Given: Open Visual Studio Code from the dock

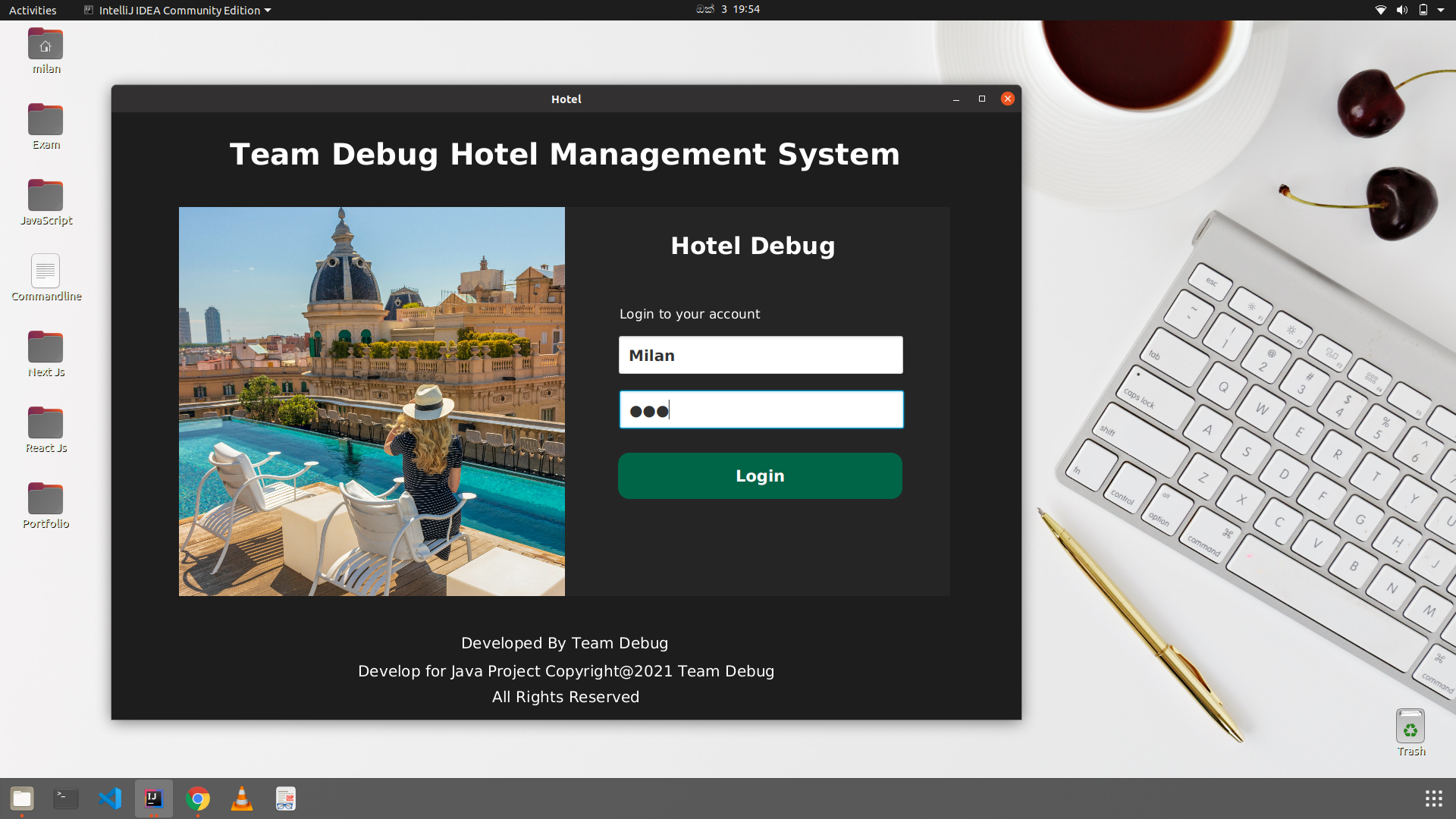Looking at the screenshot, I should pyautogui.click(x=110, y=798).
